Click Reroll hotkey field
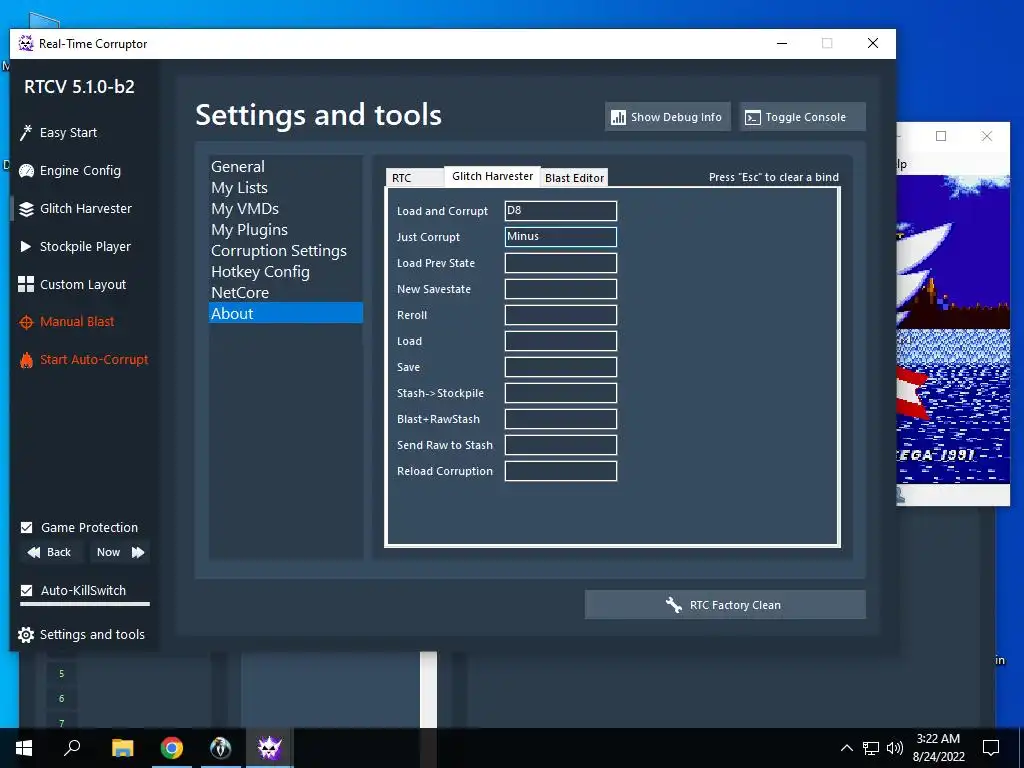Screen dimensions: 1024x768 560,315
